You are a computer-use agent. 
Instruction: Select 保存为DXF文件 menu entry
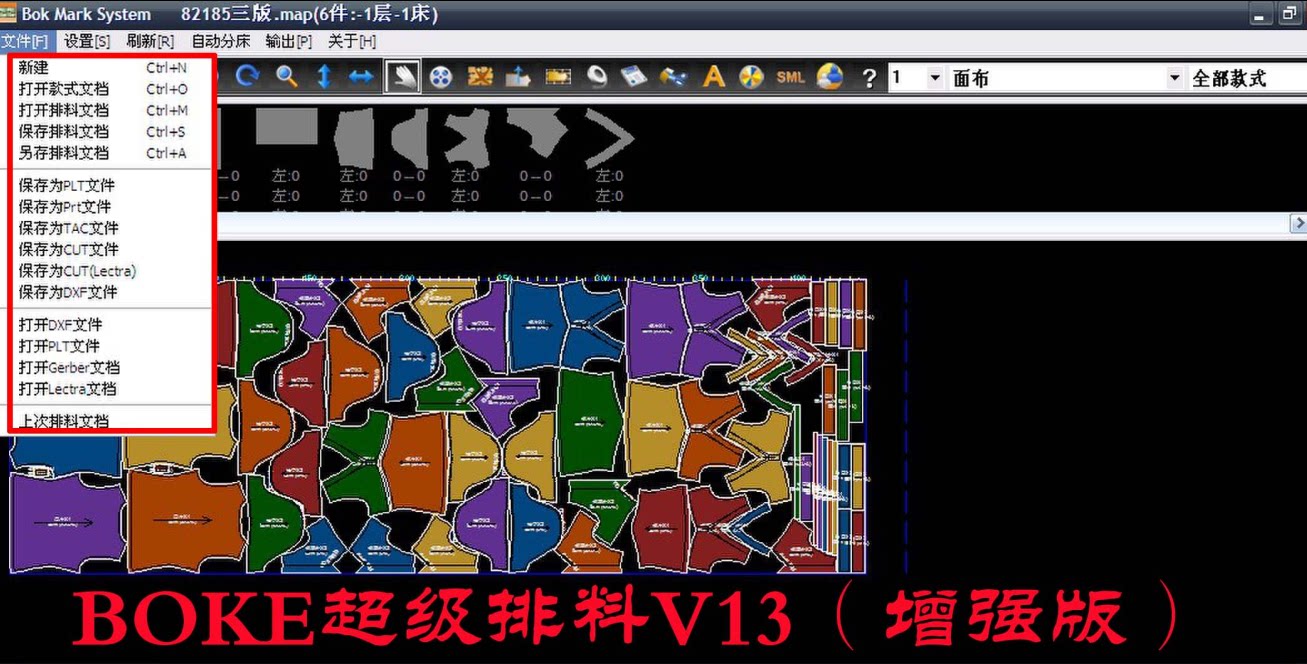coord(111,292)
